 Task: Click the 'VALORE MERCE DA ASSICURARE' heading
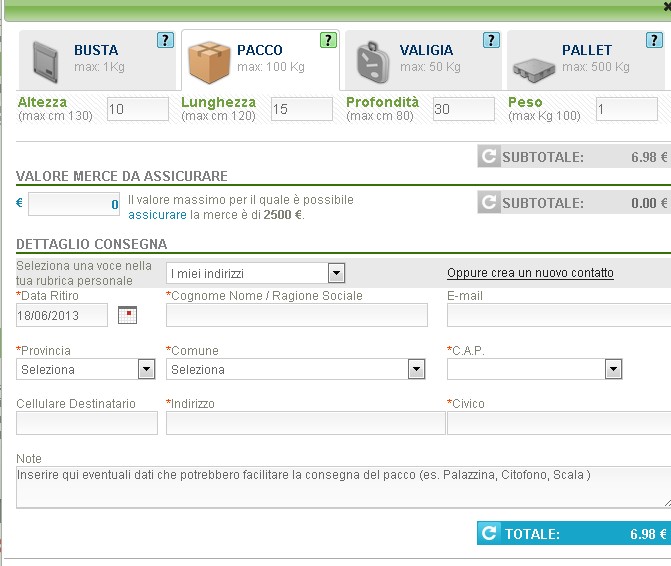tap(122, 176)
